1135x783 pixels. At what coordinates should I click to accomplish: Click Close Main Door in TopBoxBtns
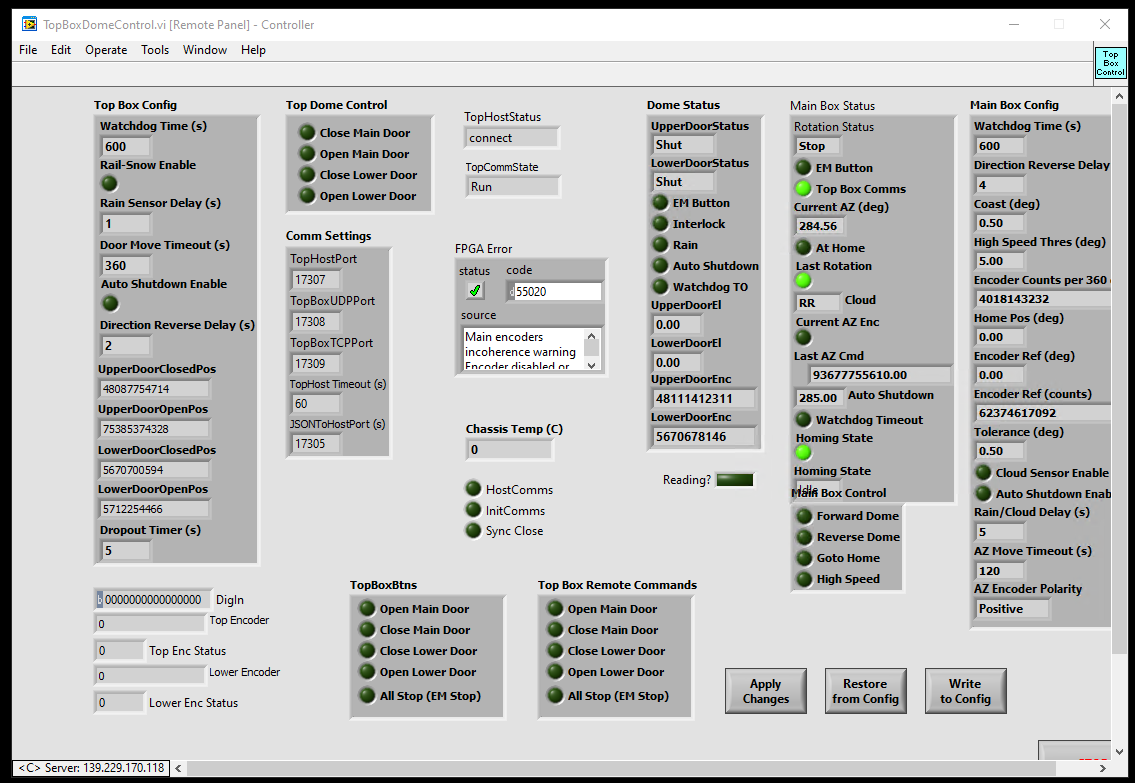point(367,630)
